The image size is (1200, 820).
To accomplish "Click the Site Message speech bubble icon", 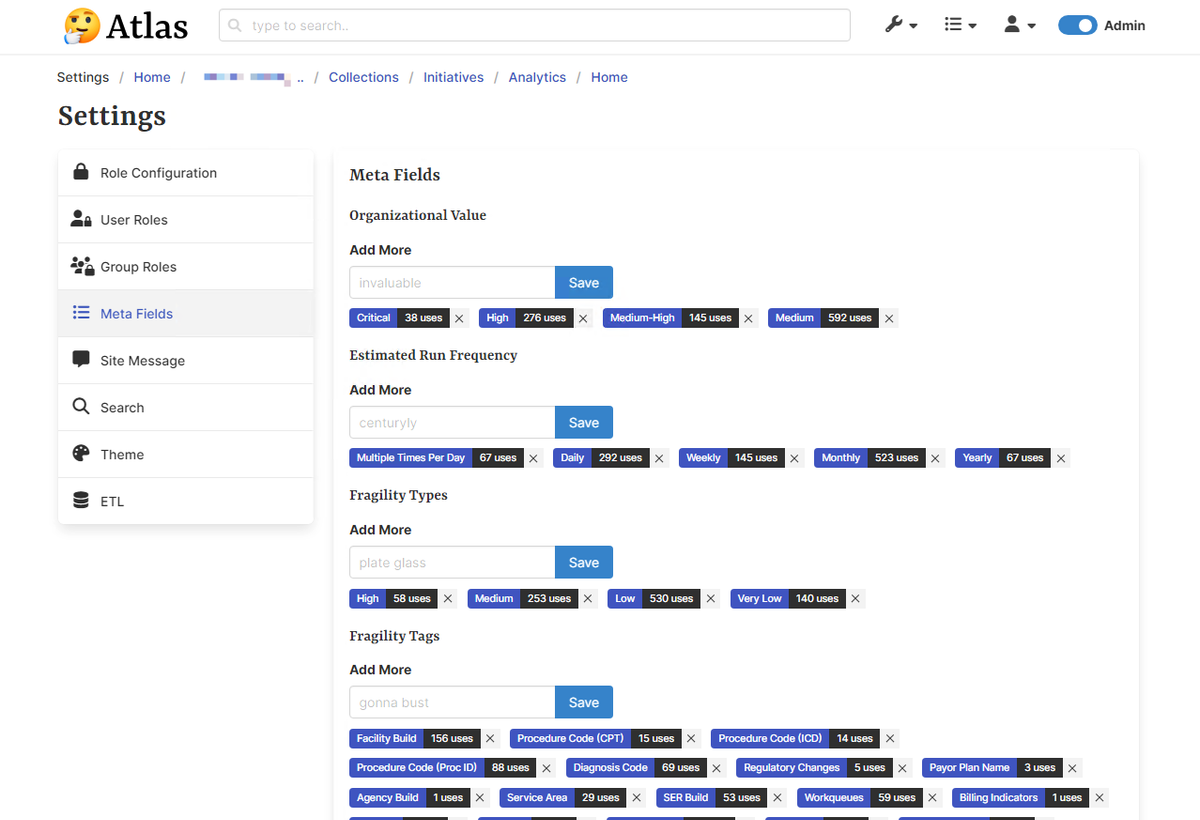I will pos(81,360).
